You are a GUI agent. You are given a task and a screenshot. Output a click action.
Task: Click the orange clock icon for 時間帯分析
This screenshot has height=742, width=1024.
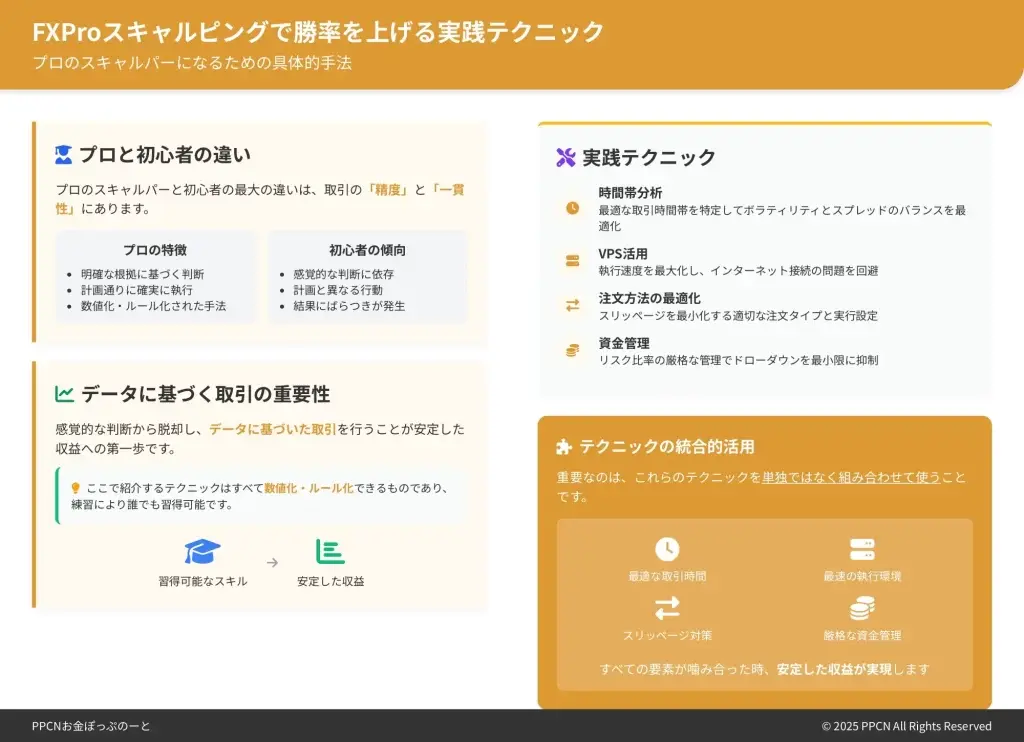pyautogui.click(x=572, y=208)
